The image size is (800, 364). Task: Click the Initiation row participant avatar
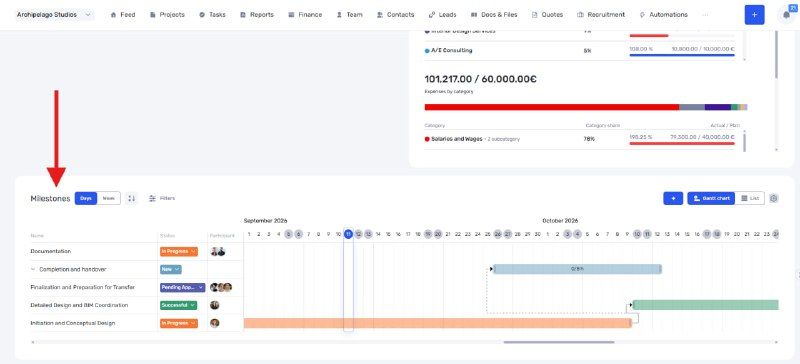click(215, 323)
